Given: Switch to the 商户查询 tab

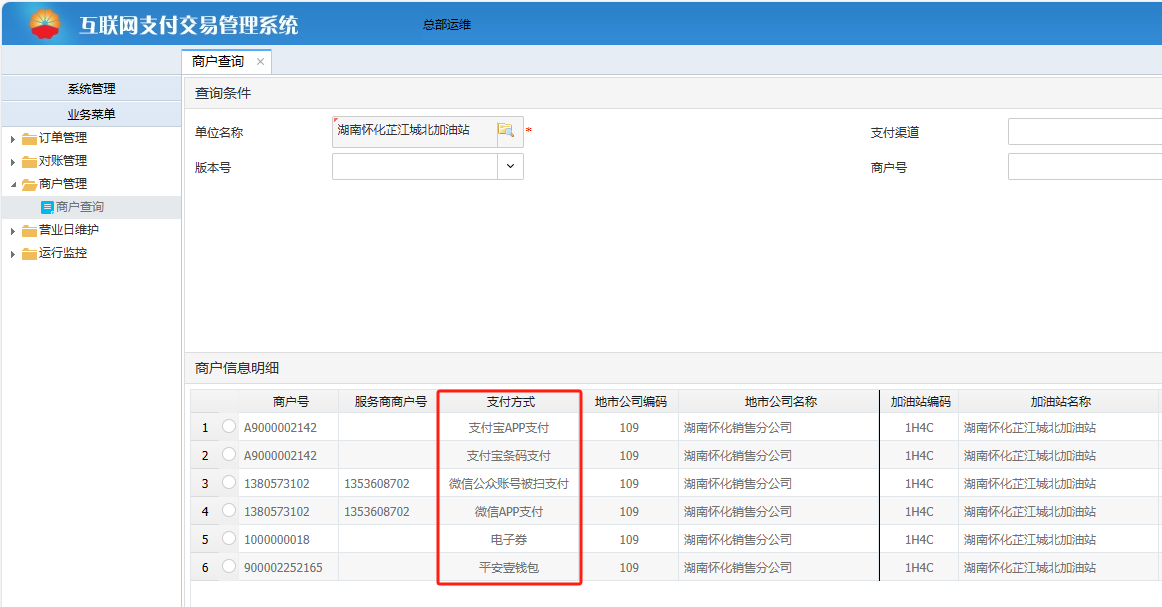Looking at the screenshot, I should coord(218,62).
